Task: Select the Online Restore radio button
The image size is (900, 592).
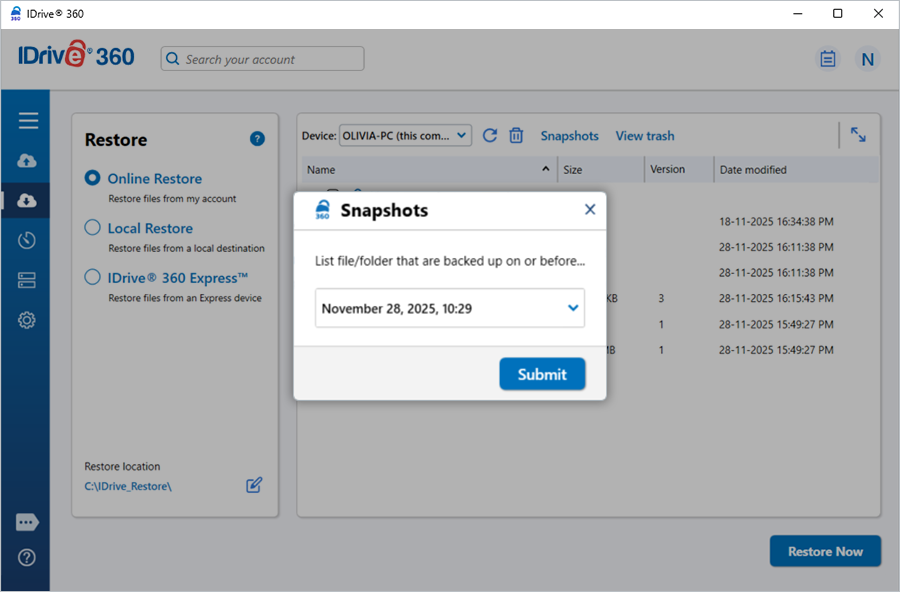Action: (93, 178)
